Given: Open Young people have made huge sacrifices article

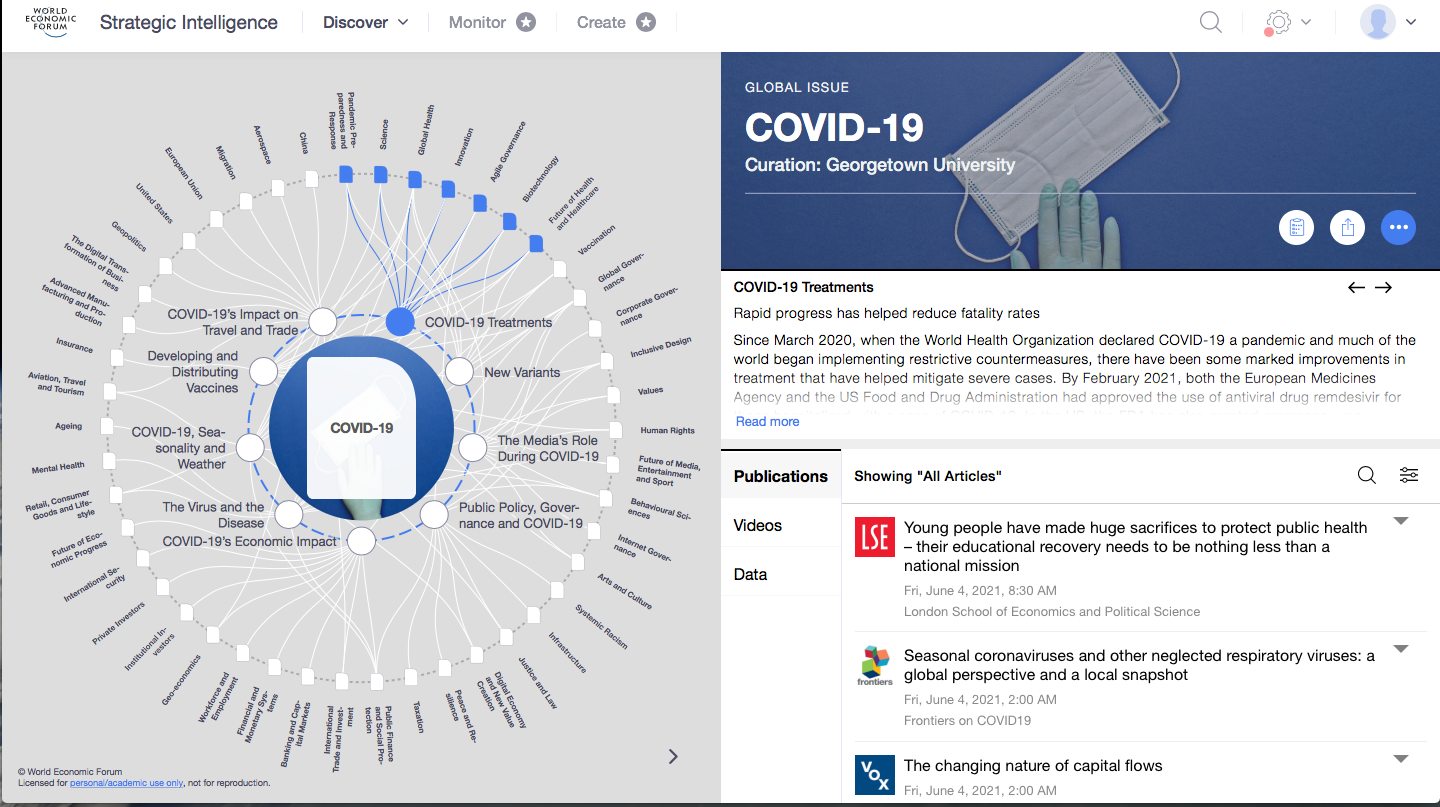Looking at the screenshot, I should click(x=1135, y=546).
